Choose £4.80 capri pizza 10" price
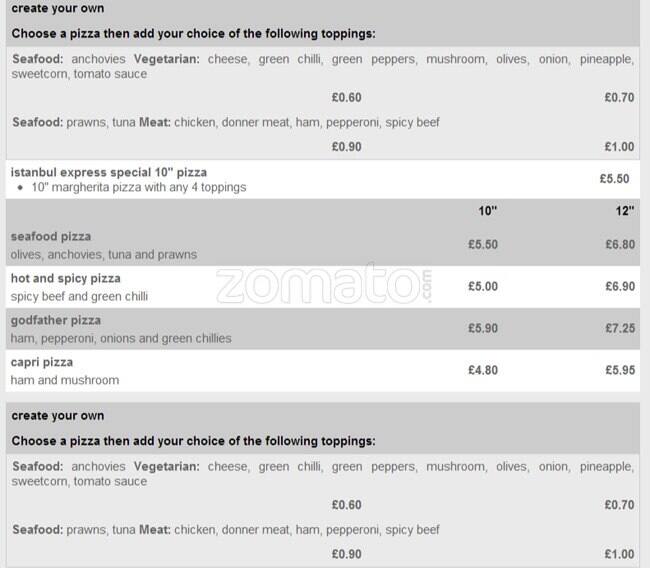 pyautogui.click(x=483, y=370)
